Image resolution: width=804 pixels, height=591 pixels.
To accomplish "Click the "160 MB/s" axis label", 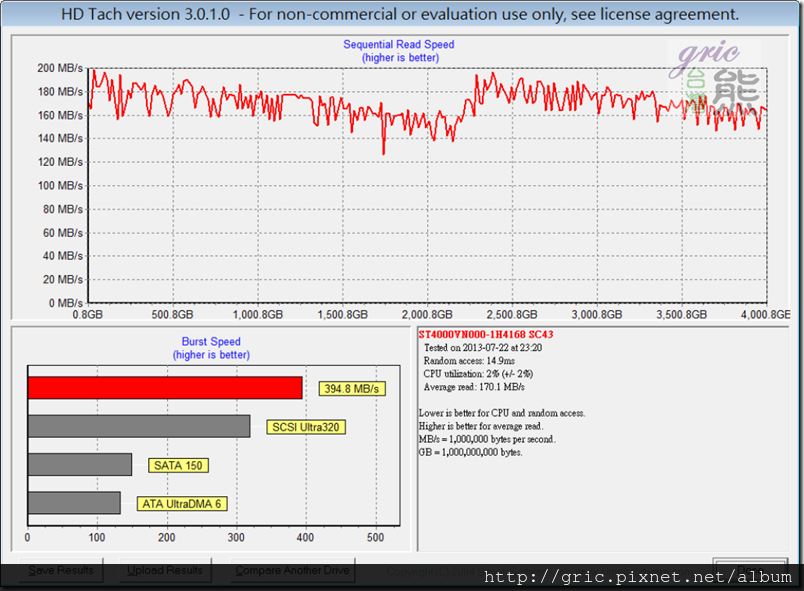I will 60,115.
